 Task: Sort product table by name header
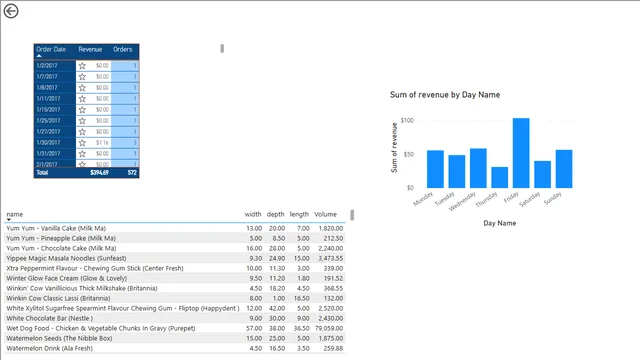point(15,214)
